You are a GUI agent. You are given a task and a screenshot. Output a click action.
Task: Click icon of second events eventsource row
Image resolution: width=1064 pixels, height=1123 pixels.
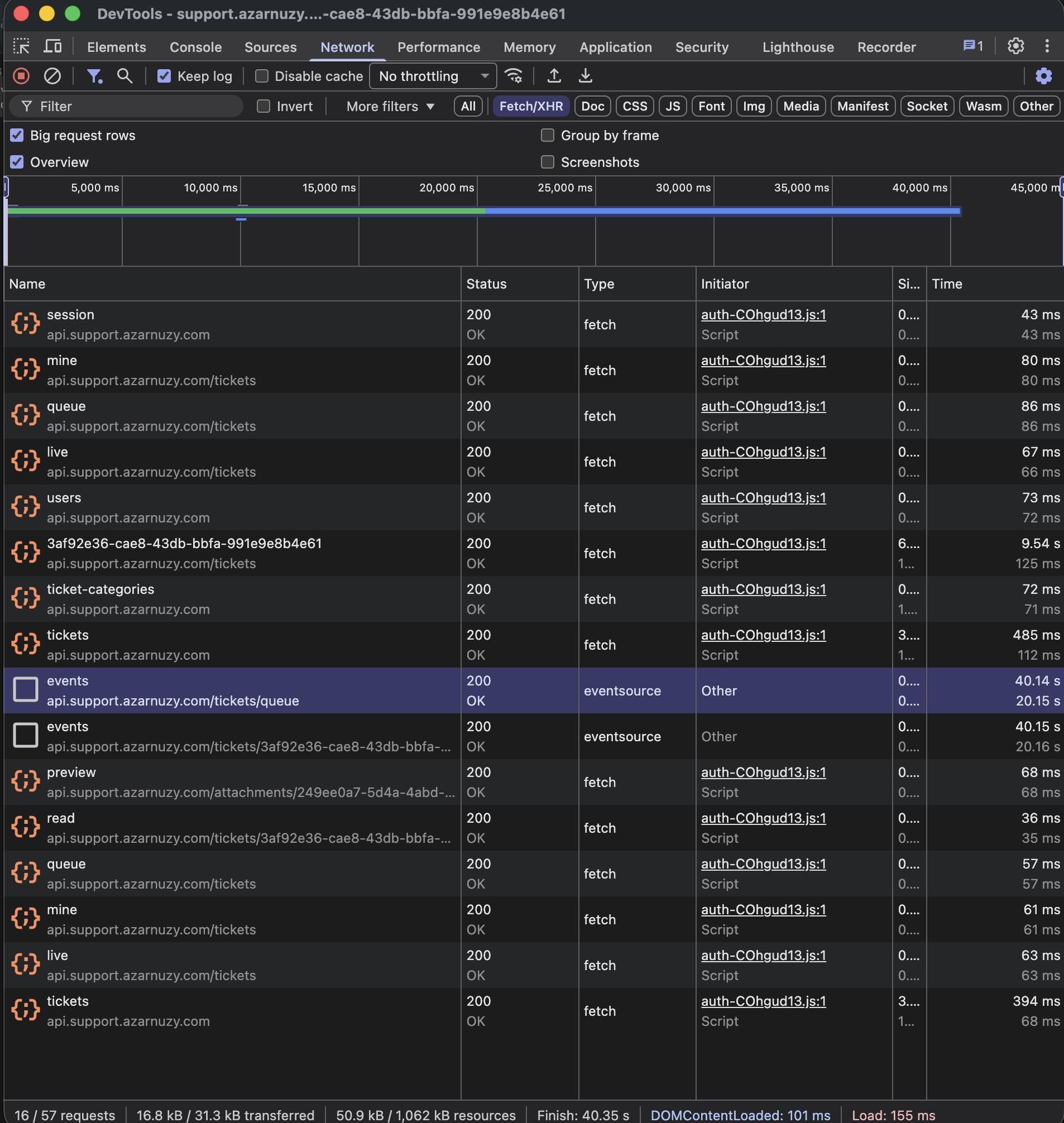point(25,736)
